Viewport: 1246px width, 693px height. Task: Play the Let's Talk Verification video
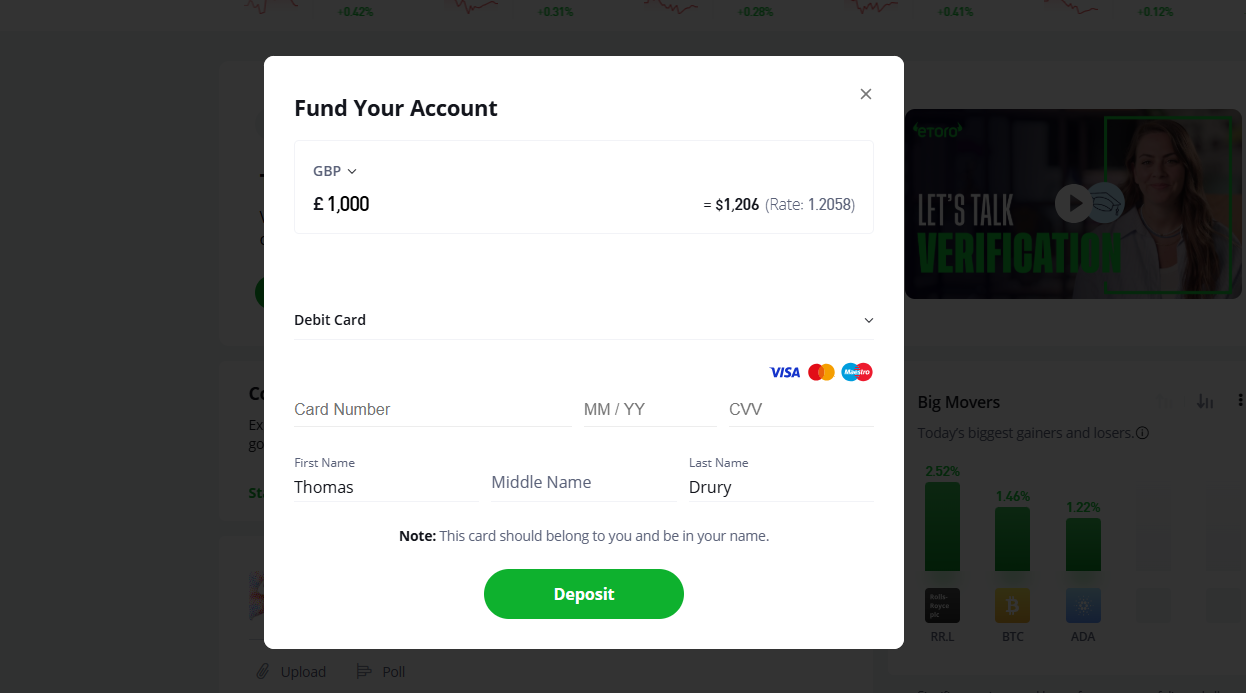click(x=1073, y=204)
